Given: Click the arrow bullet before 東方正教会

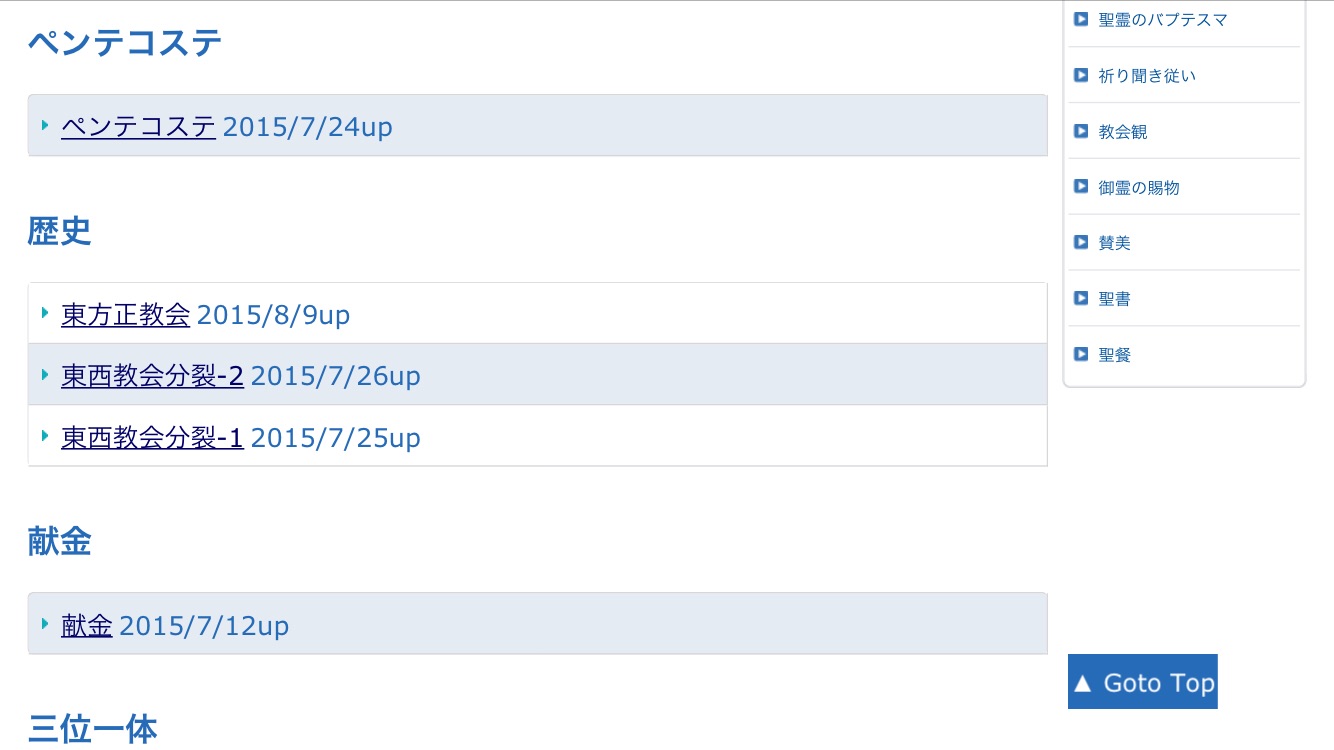Looking at the screenshot, I should (x=45, y=314).
